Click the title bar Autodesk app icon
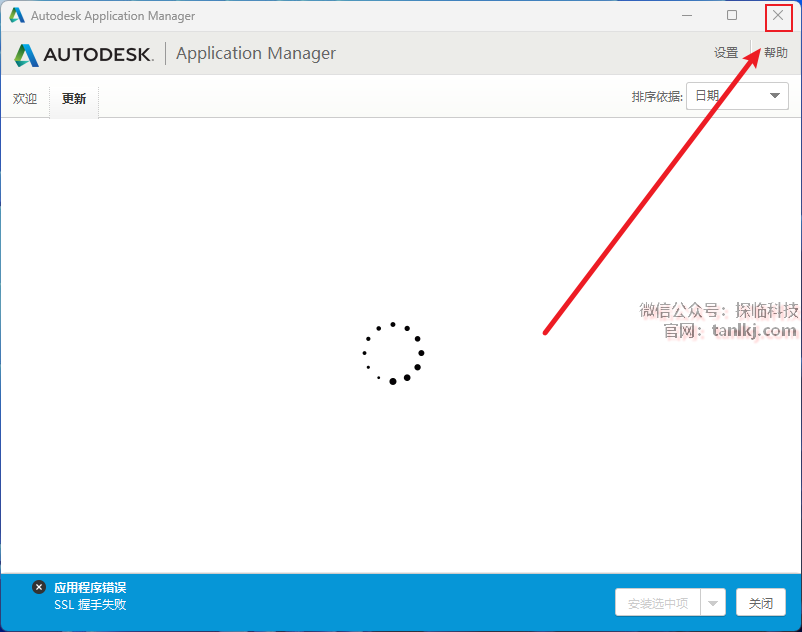 pos(17,15)
